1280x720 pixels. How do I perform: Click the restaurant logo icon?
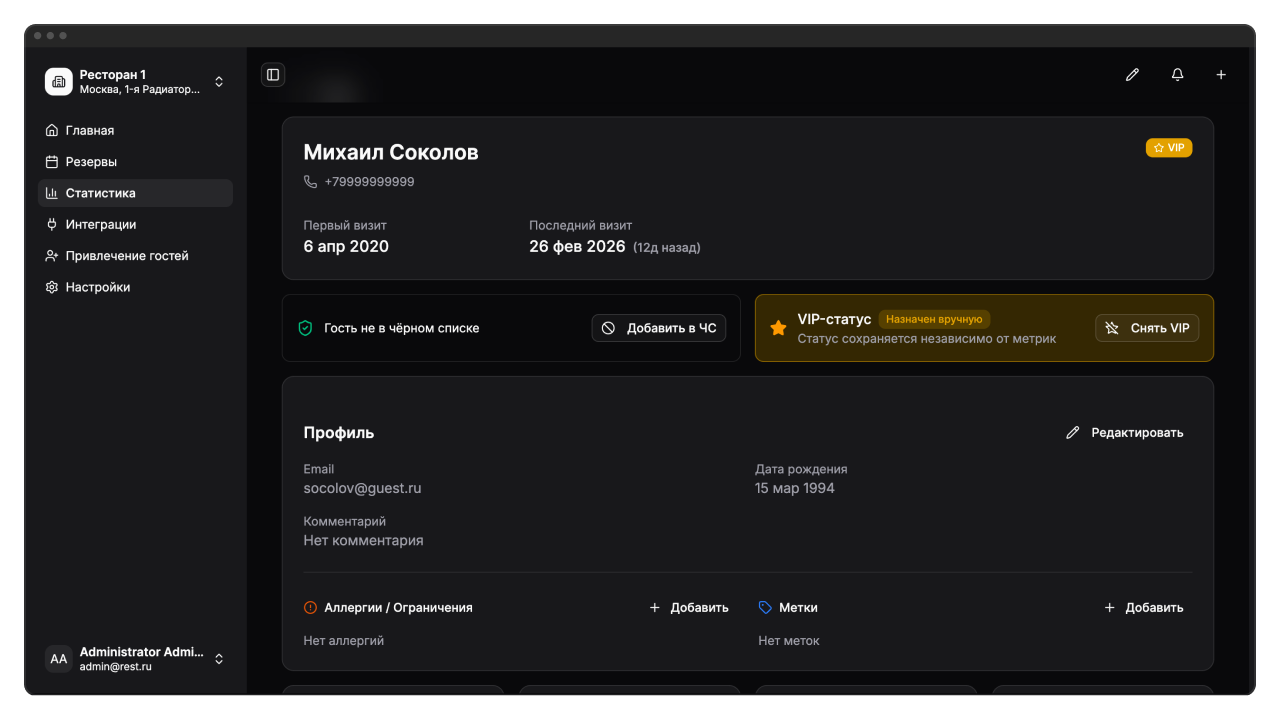[x=59, y=82]
